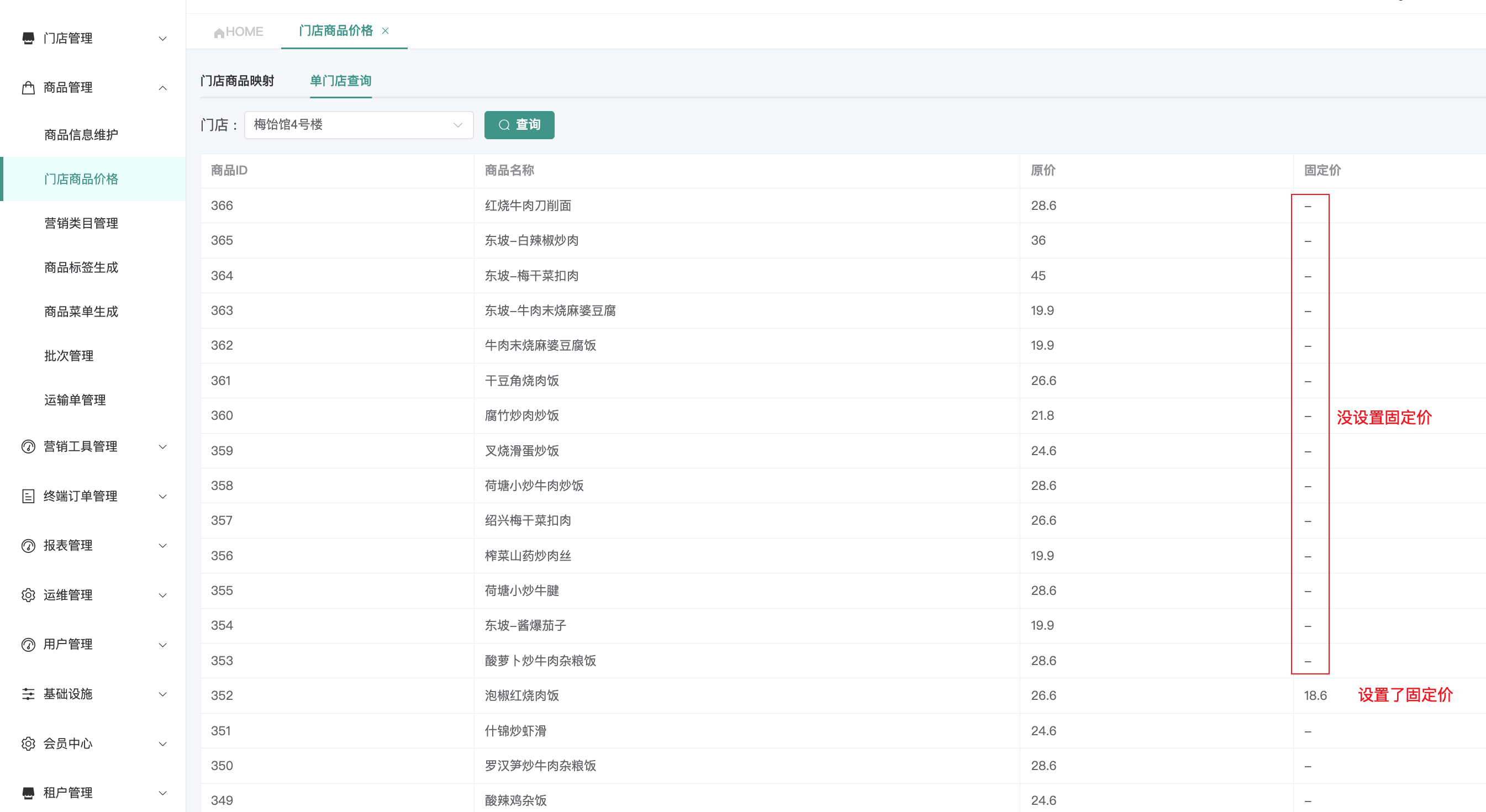Select the active 门店商品价格 sidebar item

93,179
